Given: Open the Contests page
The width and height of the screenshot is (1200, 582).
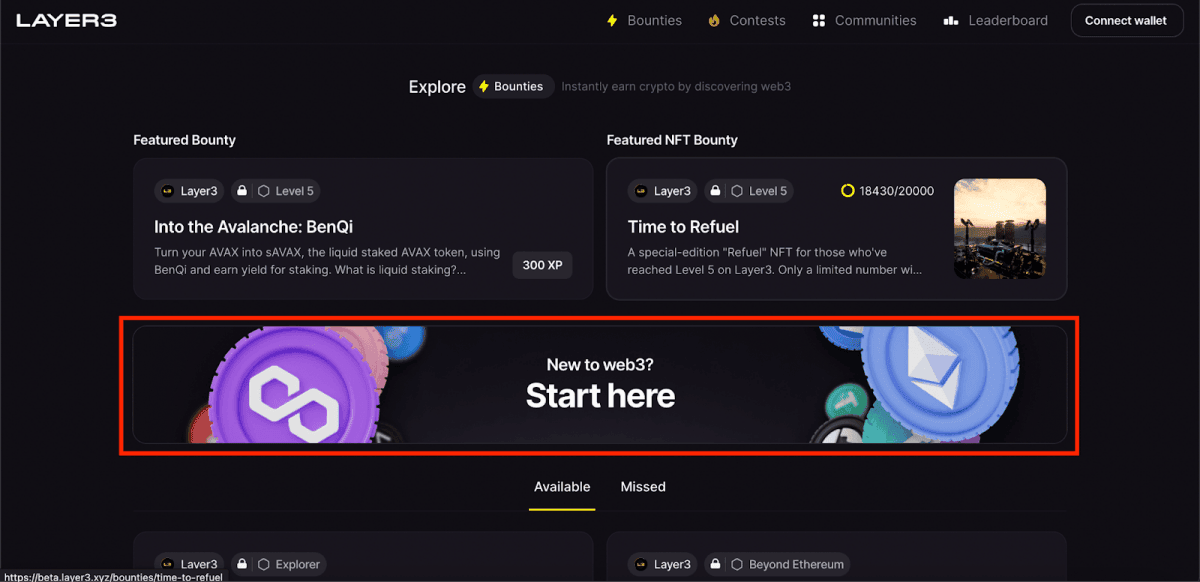Looking at the screenshot, I should pos(747,20).
